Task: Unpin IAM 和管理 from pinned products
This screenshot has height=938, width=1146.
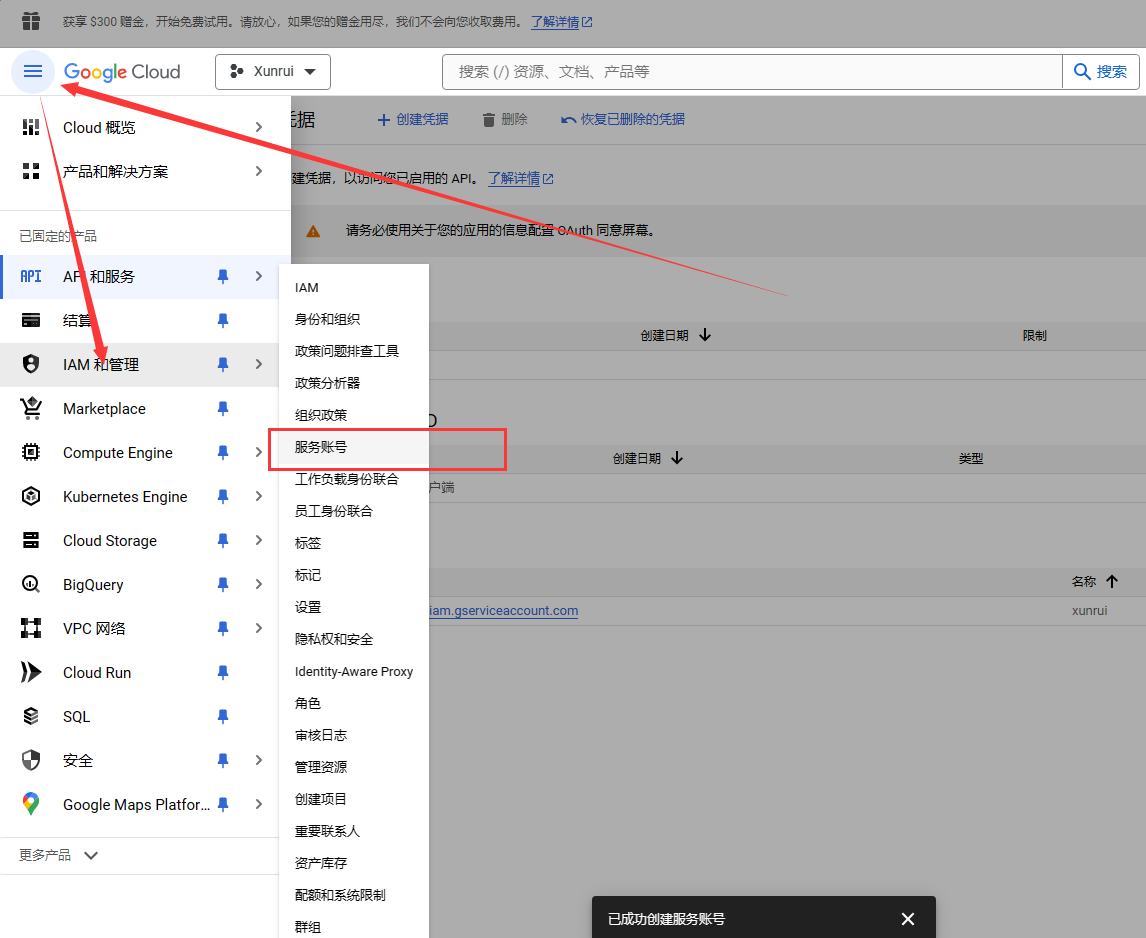Action: tap(223, 364)
